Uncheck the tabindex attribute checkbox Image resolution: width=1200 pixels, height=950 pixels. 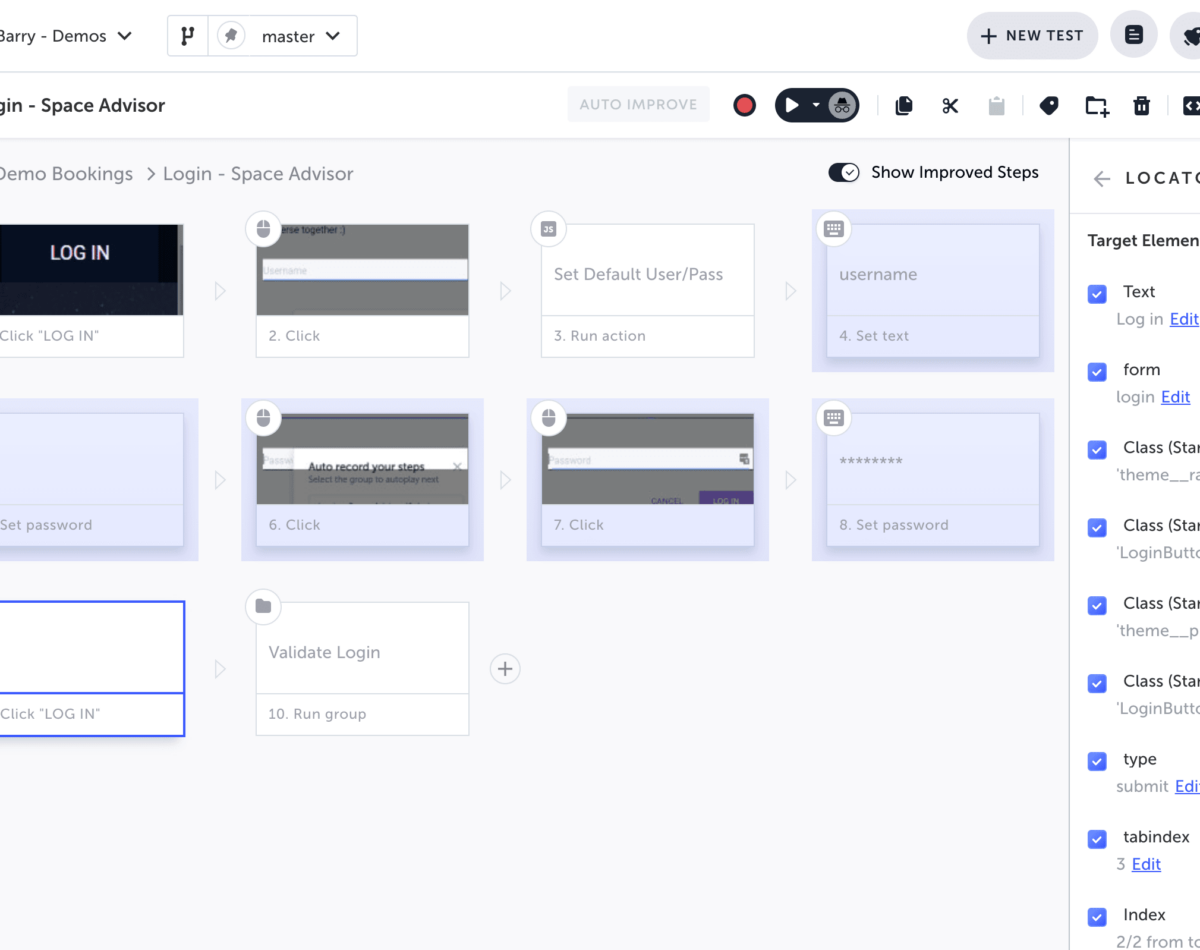point(1097,838)
